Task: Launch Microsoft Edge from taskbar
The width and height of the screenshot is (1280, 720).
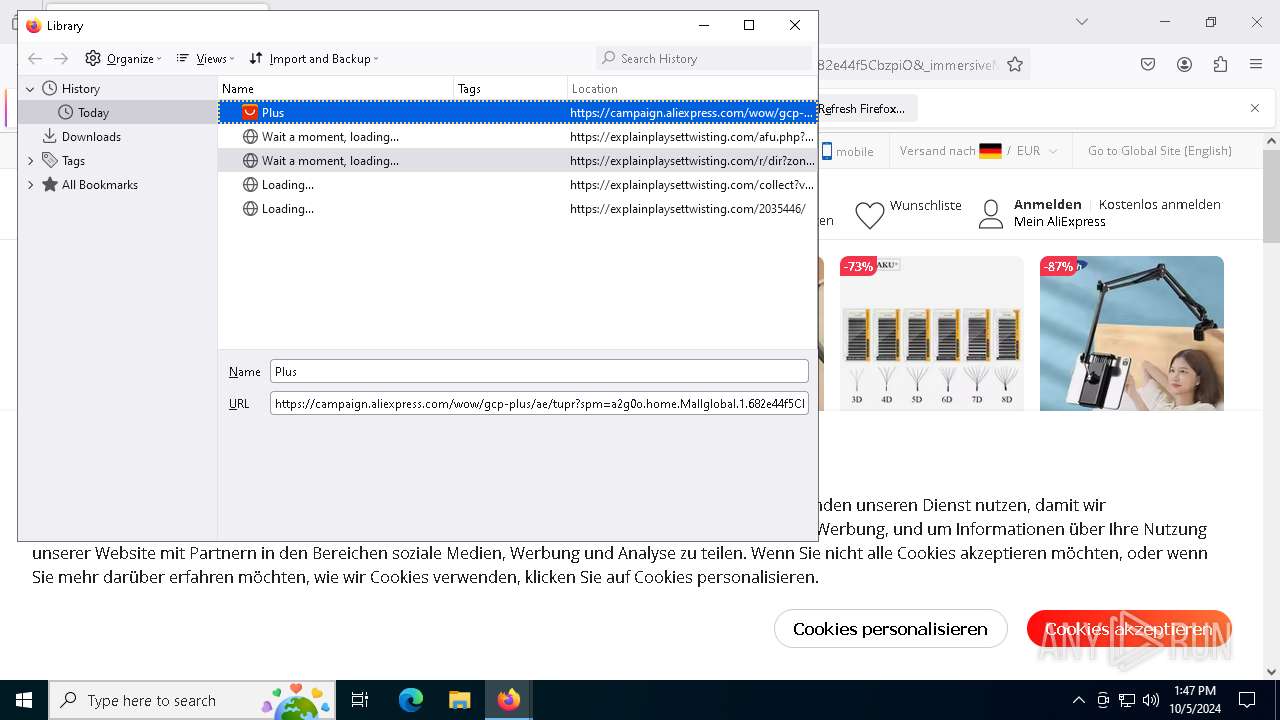Action: 411,700
